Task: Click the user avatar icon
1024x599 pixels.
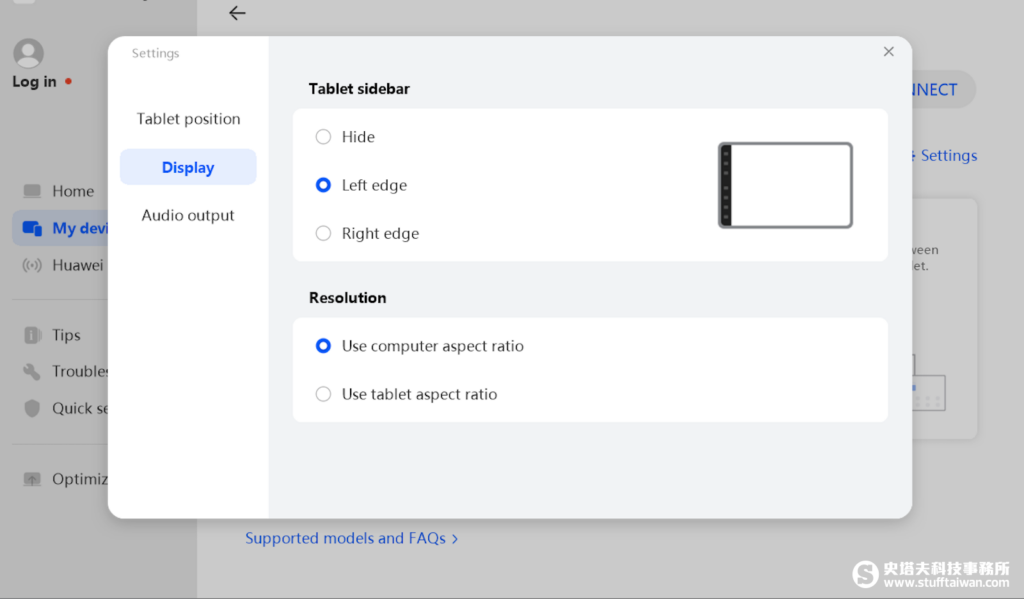Action: click(29, 54)
